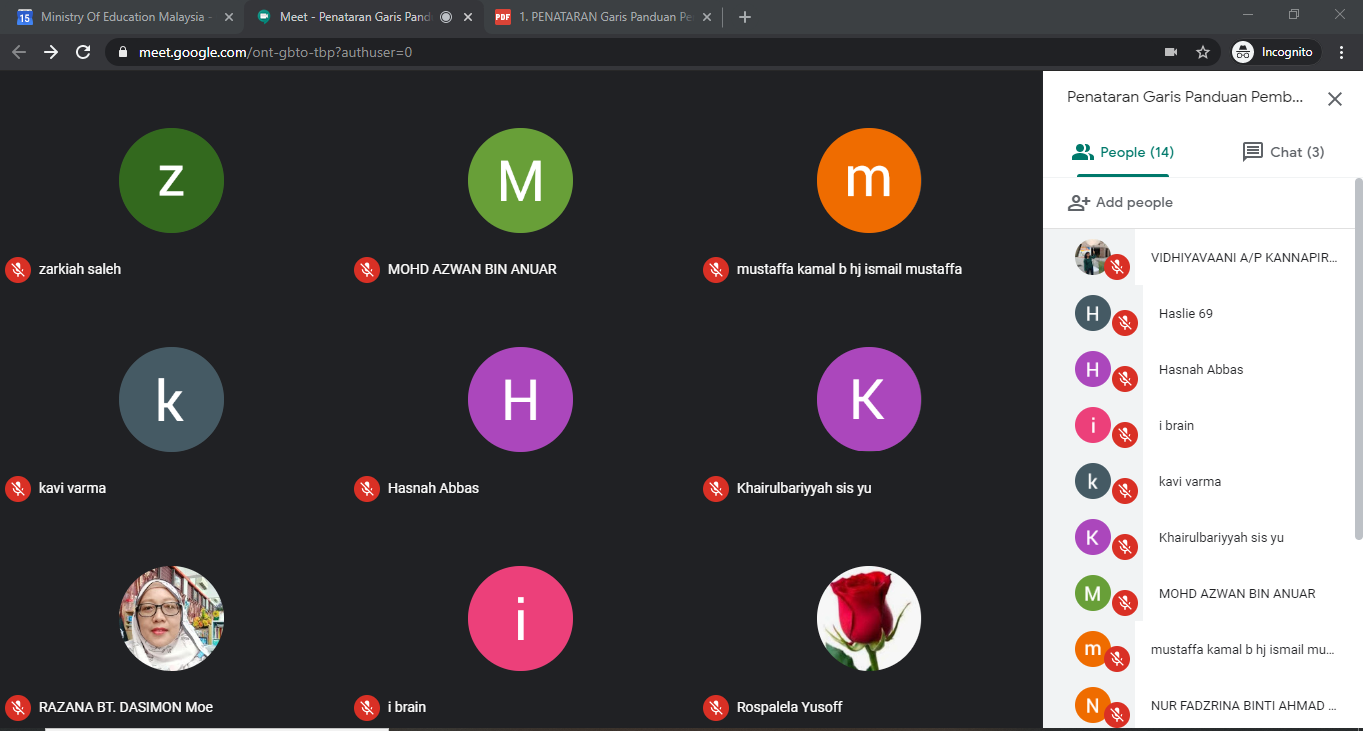Click the recording indicator on the Meet tab
This screenshot has height=731, width=1363.
(446, 17)
